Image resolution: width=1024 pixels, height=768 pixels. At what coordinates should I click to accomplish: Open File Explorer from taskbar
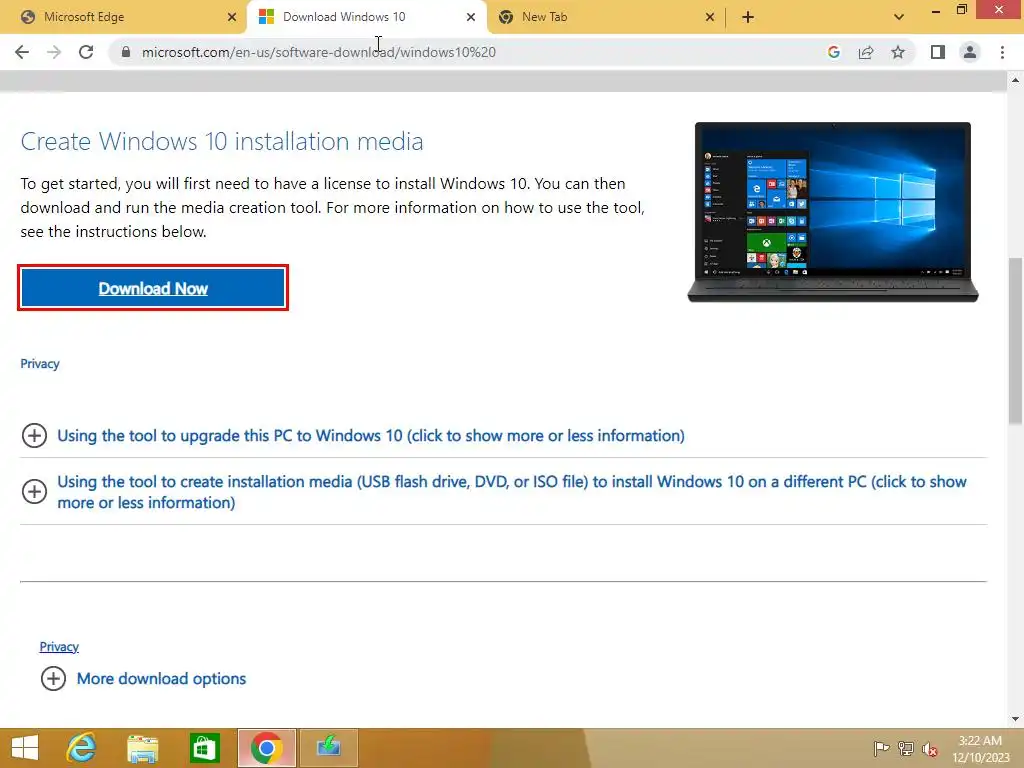coord(143,748)
